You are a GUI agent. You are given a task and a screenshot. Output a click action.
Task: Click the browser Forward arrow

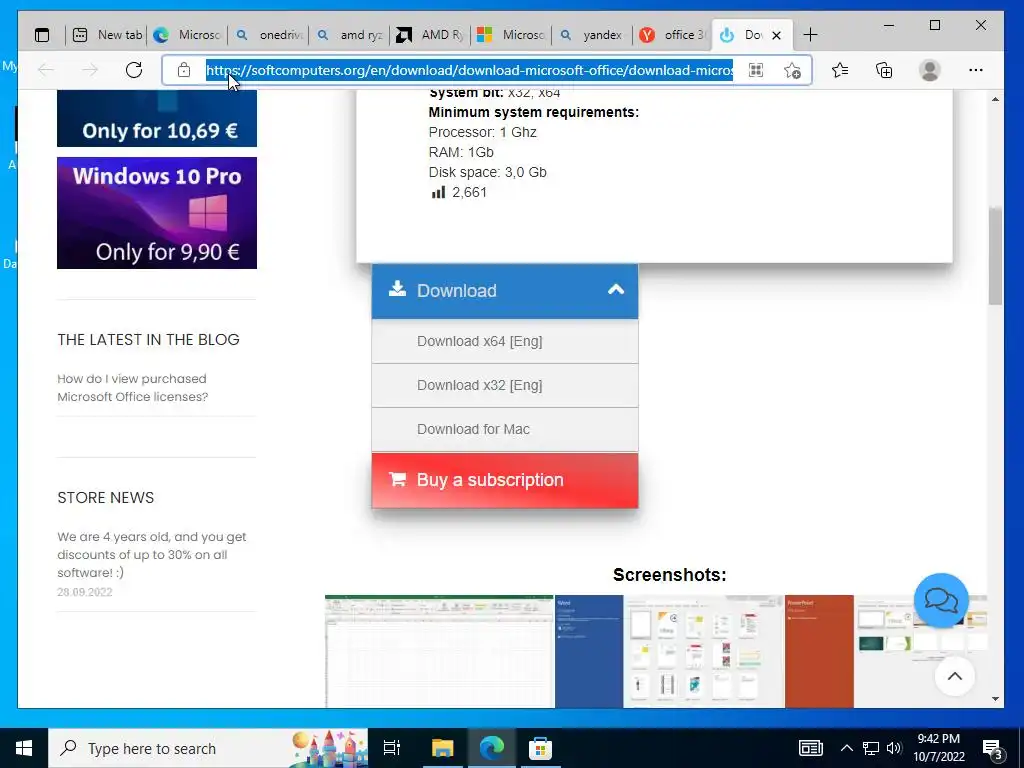tap(90, 70)
